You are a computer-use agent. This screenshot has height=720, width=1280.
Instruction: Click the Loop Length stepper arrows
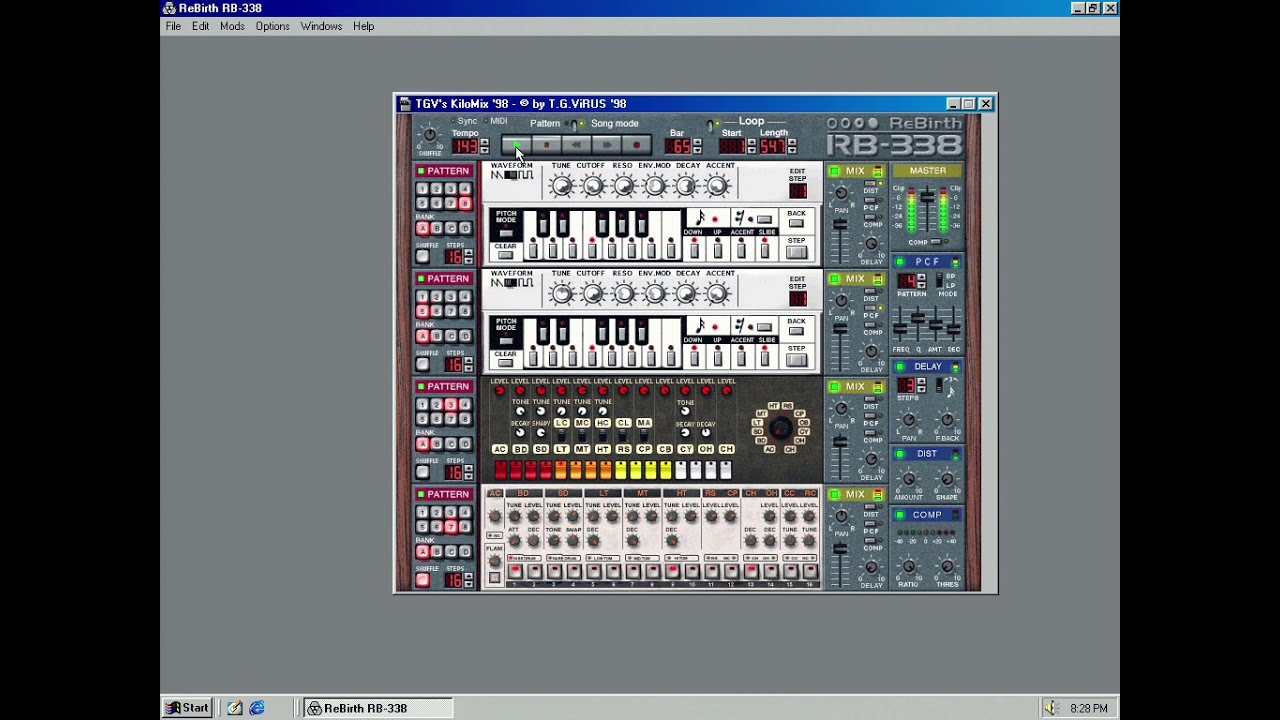coord(791,147)
